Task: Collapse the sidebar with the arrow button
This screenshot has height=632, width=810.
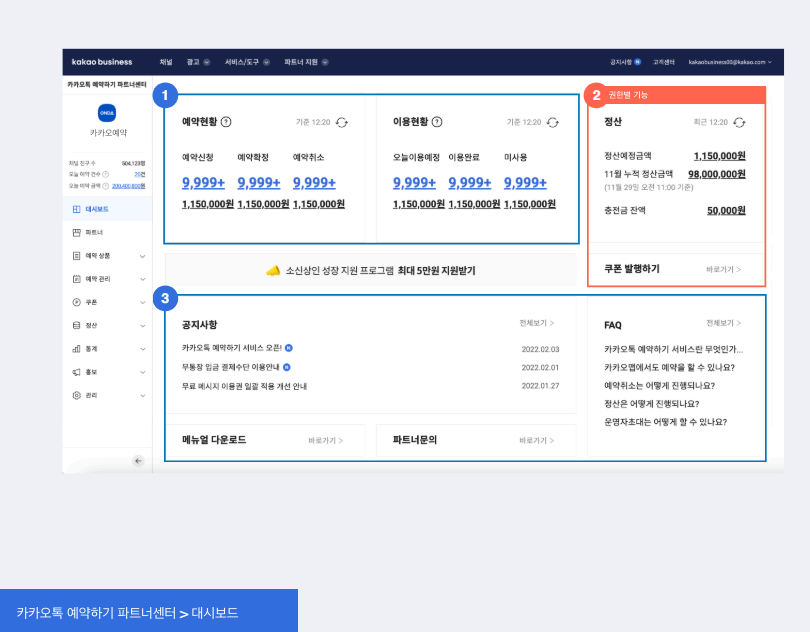Action: 138,460
